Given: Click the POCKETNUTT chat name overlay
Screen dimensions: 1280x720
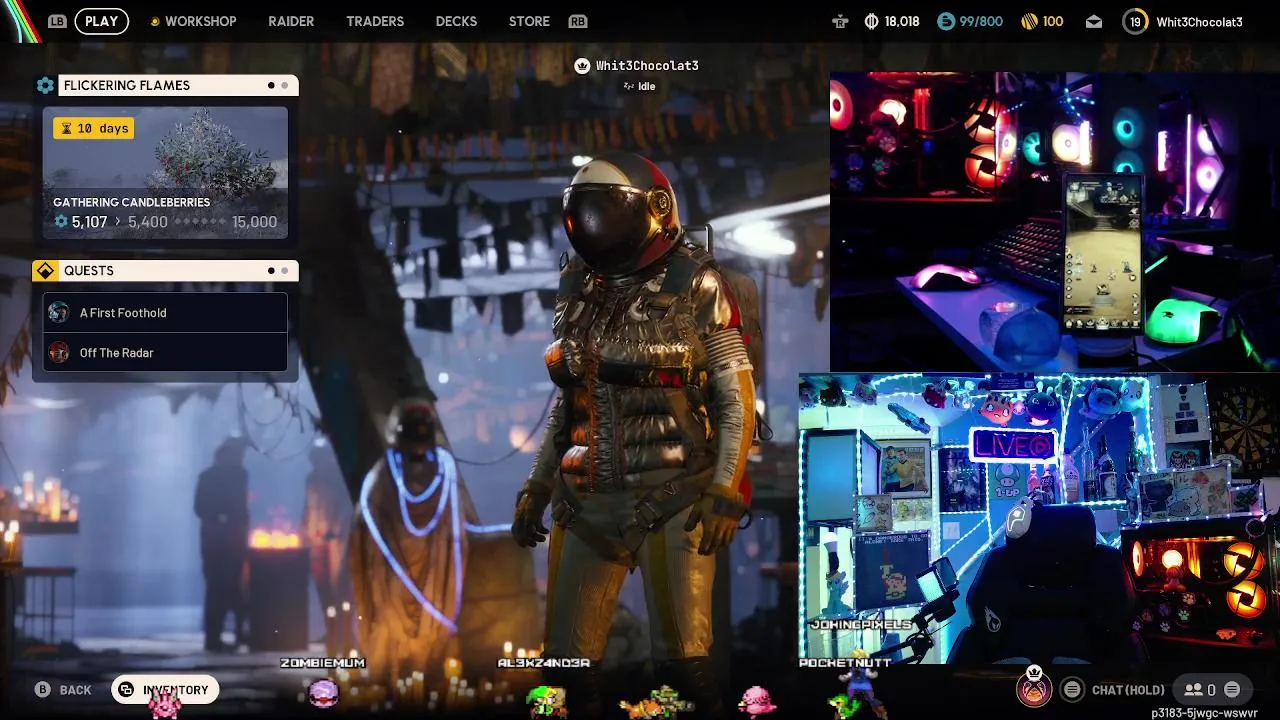Looking at the screenshot, I should (845, 663).
